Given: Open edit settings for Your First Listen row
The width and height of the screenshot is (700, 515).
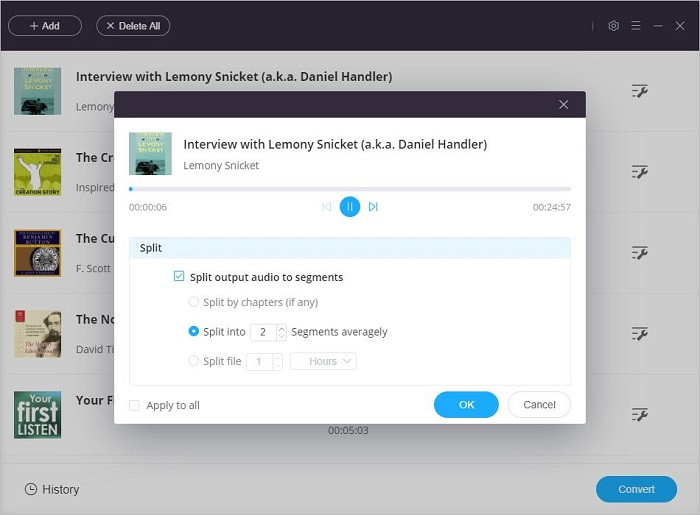Looking at the screenshot, I should click(640, 414).
